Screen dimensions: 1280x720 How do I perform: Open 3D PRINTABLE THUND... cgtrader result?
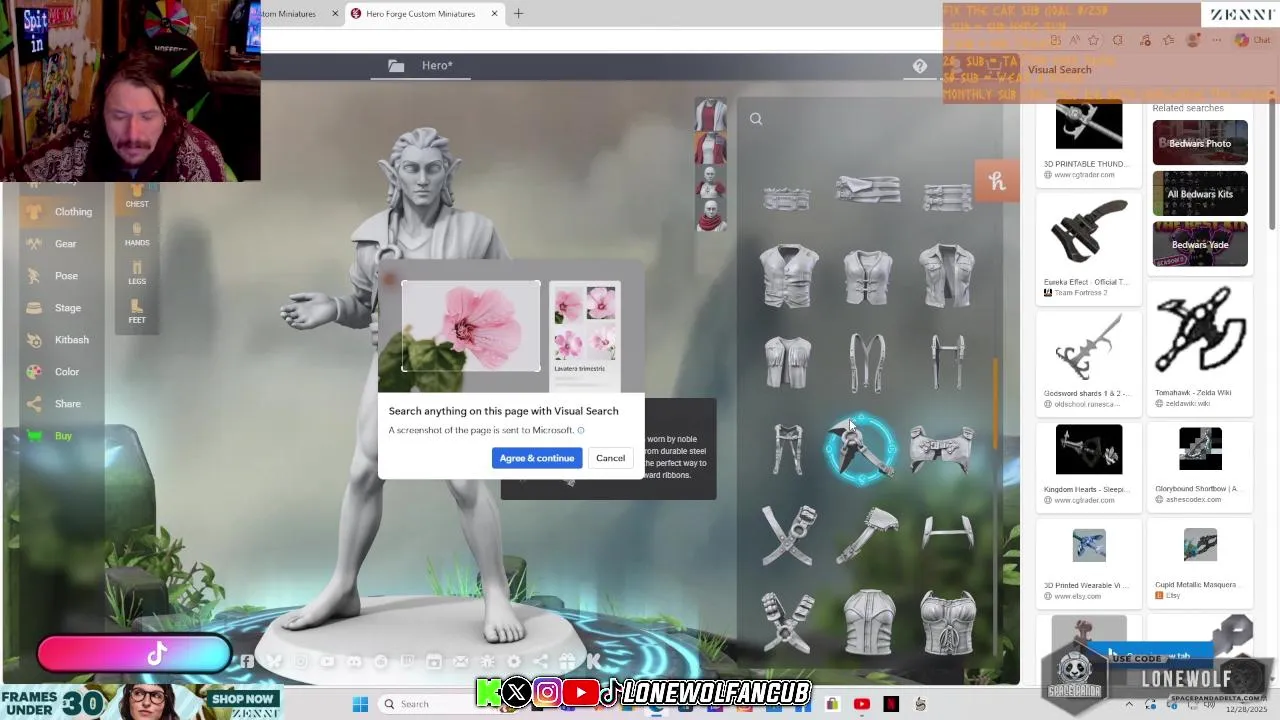click(1088, 141)
